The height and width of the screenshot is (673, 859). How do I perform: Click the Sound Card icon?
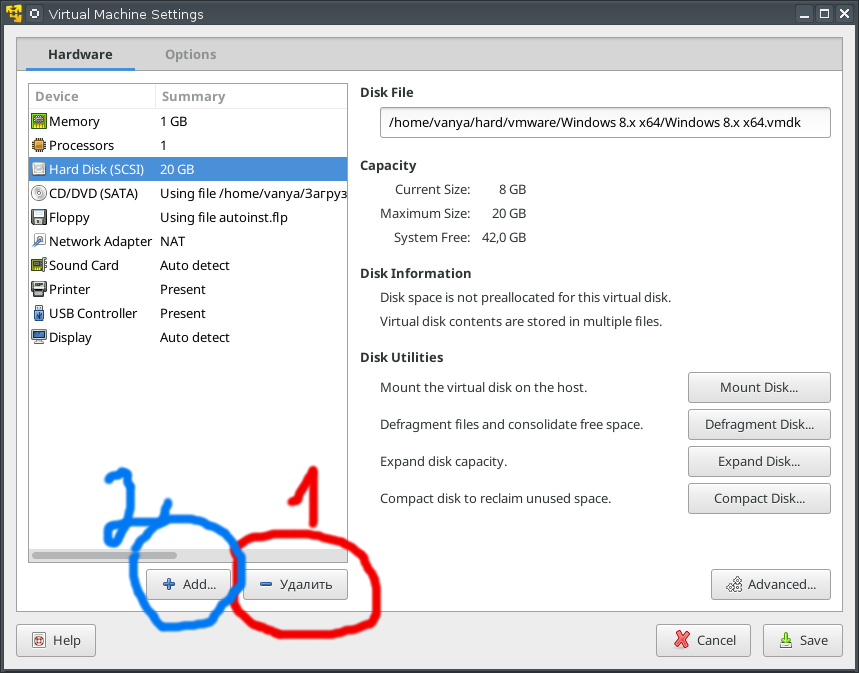click(x=39, y=265)
